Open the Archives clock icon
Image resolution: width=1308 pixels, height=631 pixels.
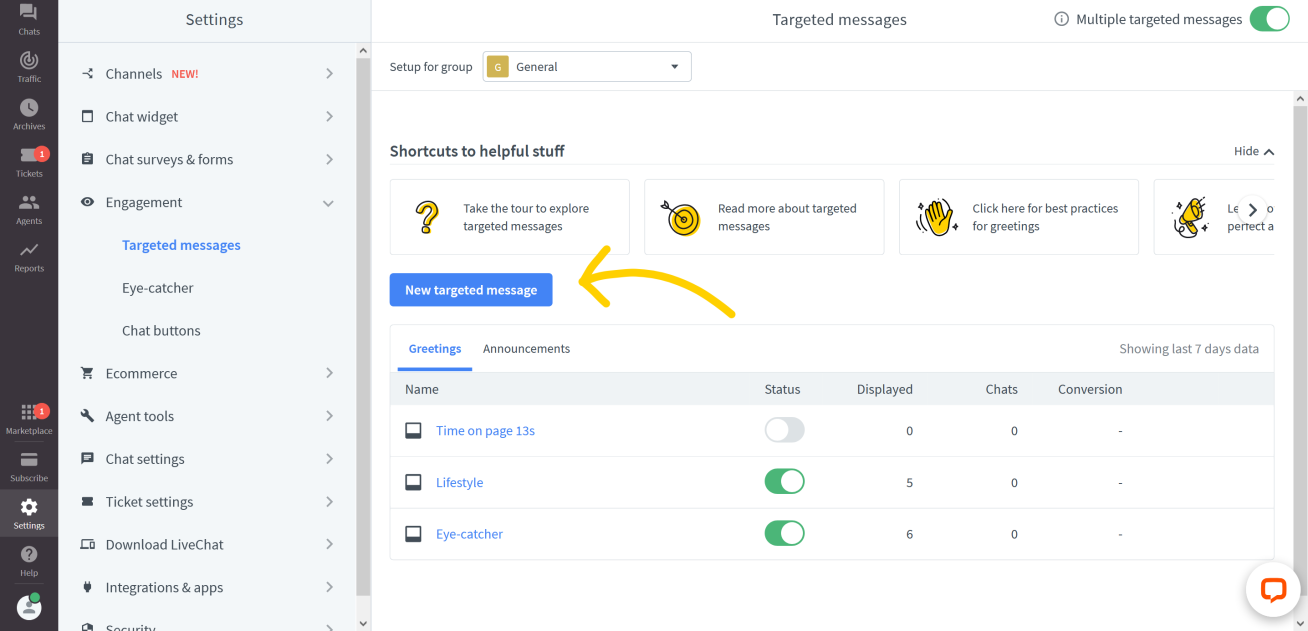point(29,107)
